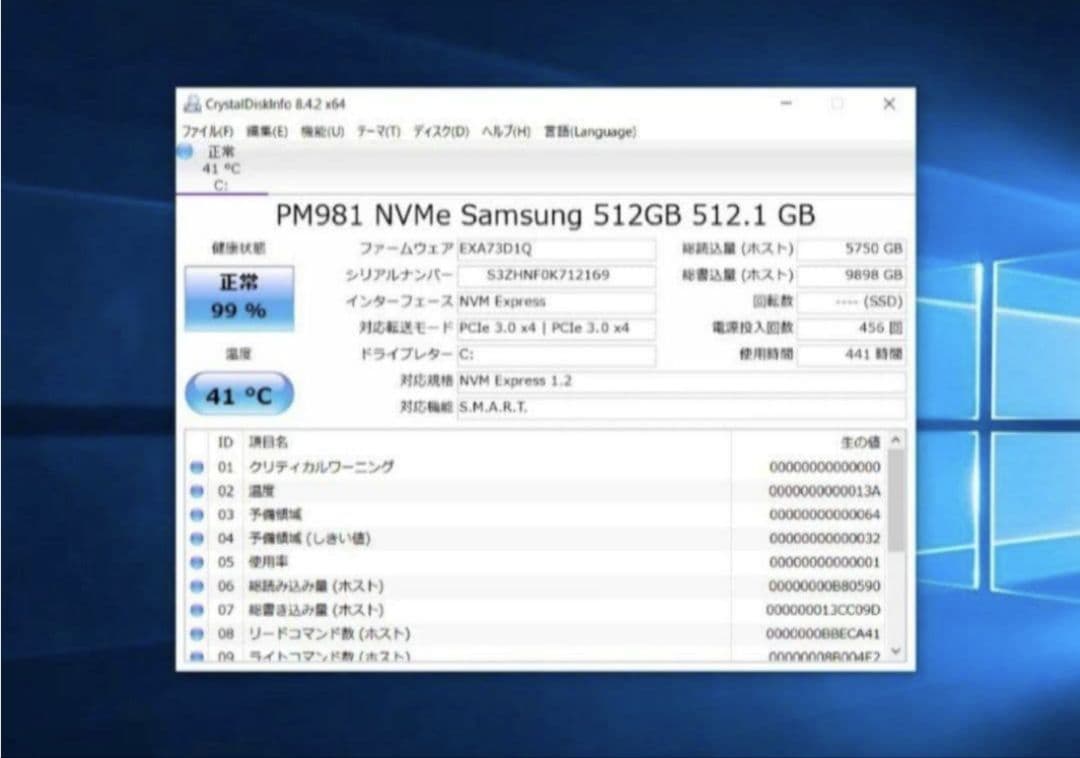Click the rotation rate value ---- (SSD)
The width and height of the screenshot is (1080, 758).
tap(851, 302)
